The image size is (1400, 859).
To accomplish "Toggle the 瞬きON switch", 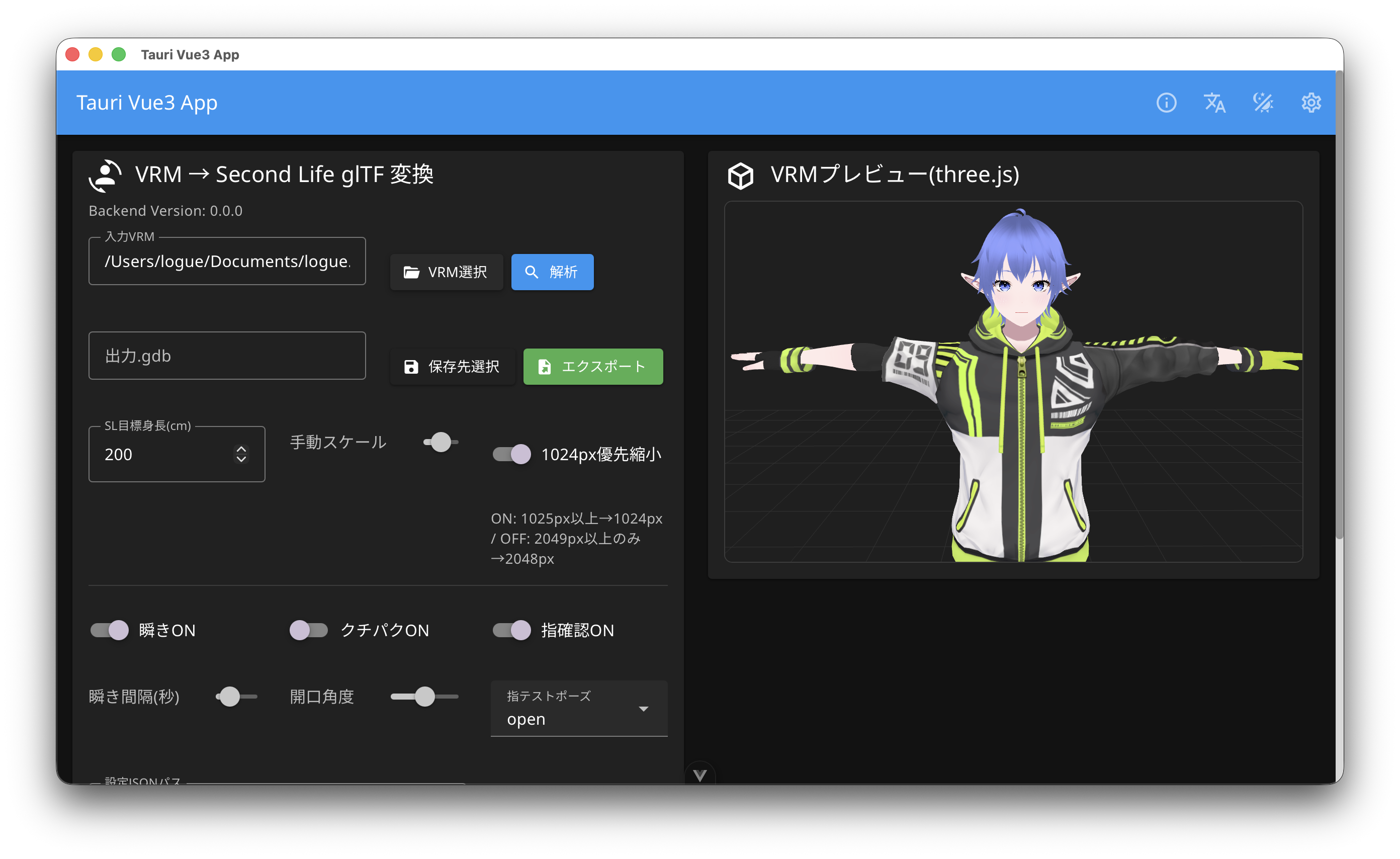I will [110, 630].
